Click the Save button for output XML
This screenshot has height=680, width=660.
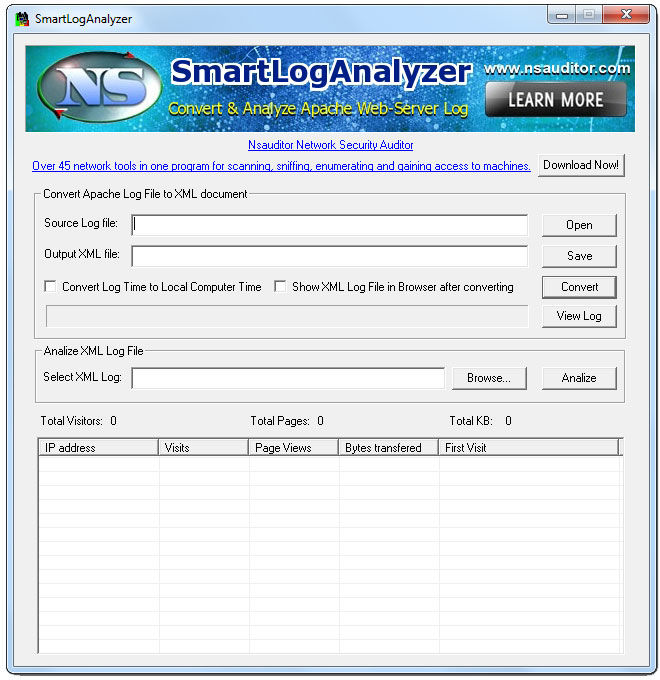click(579, 256)
